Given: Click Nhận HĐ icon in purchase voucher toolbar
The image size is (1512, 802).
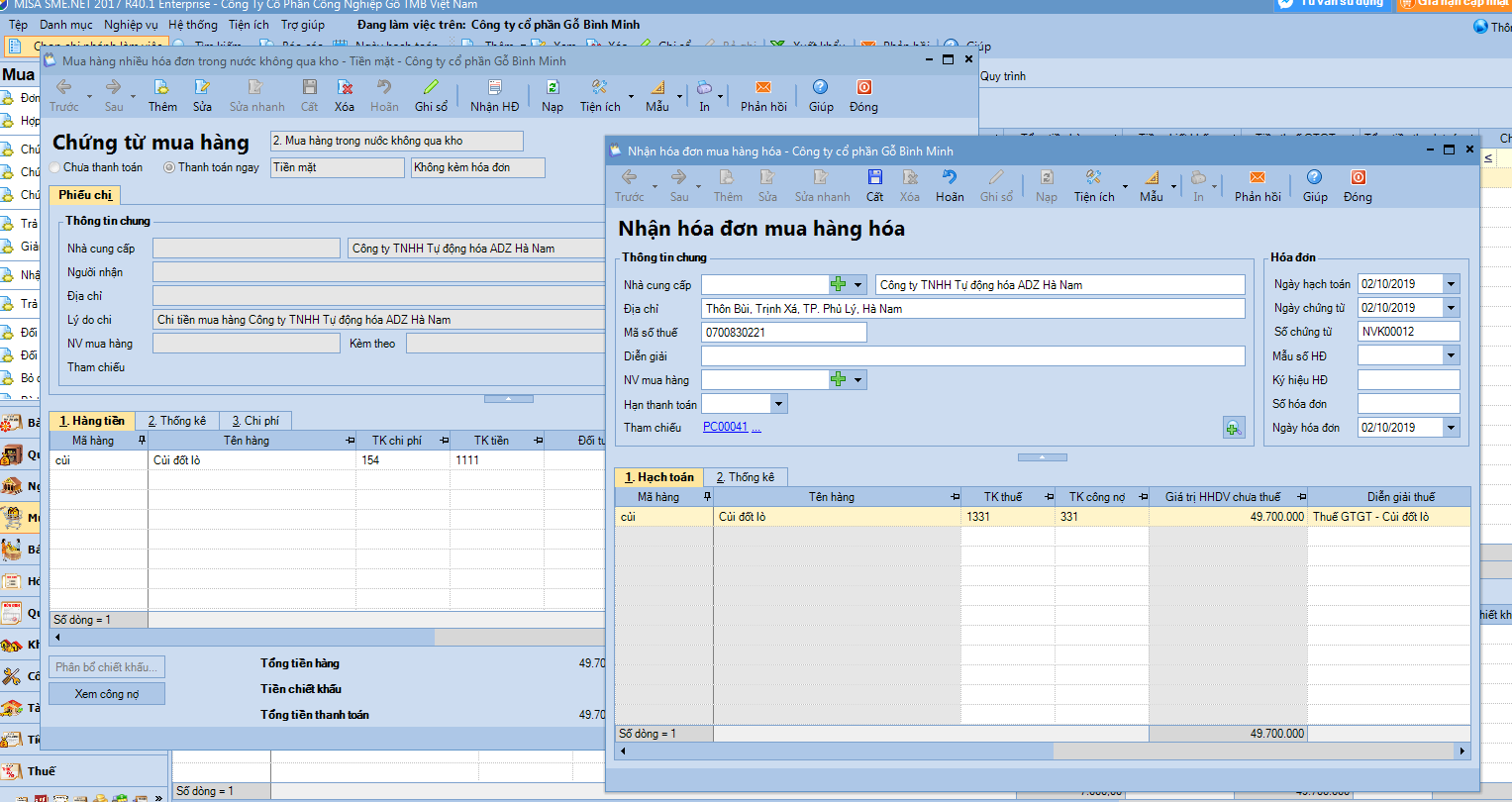Looking at the screenshot, I should coord(494,95).
